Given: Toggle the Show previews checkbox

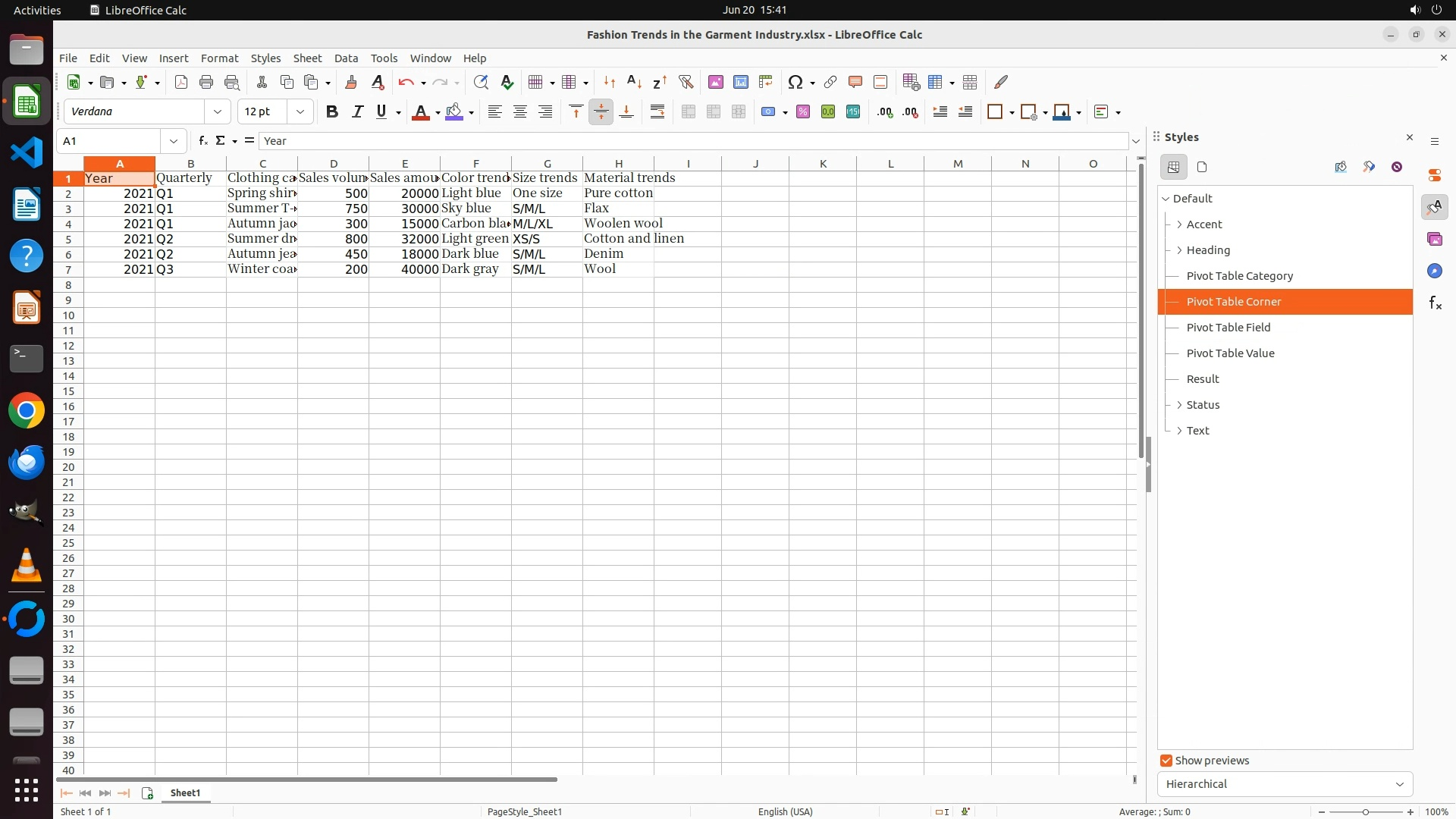Looking at the screenshot, I should 1166,761.
